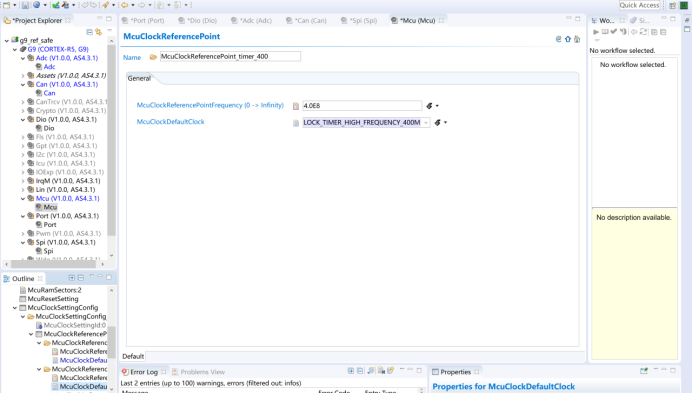Image resolution: width=693 pixels, height=393 pixels.
Task: Click the frequency field showing 4.0E8
Action: point(362,106)
